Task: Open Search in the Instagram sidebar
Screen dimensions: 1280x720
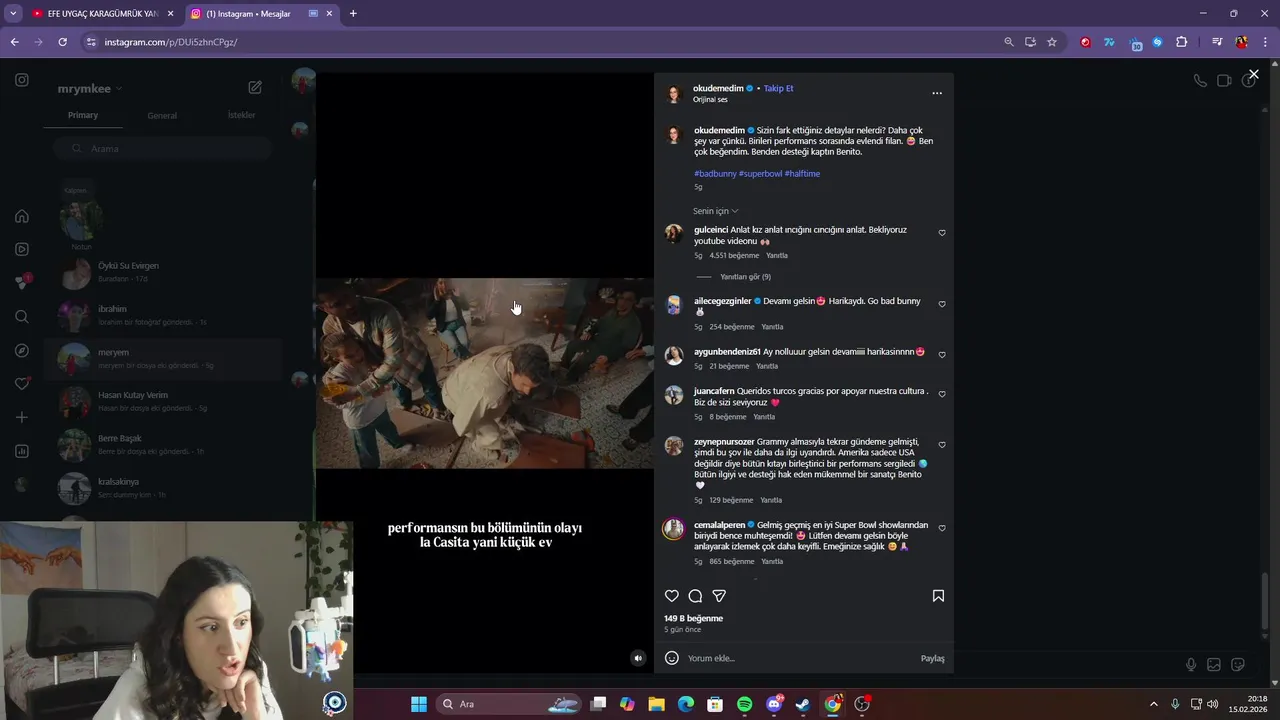Action: (x=22, y=317)
